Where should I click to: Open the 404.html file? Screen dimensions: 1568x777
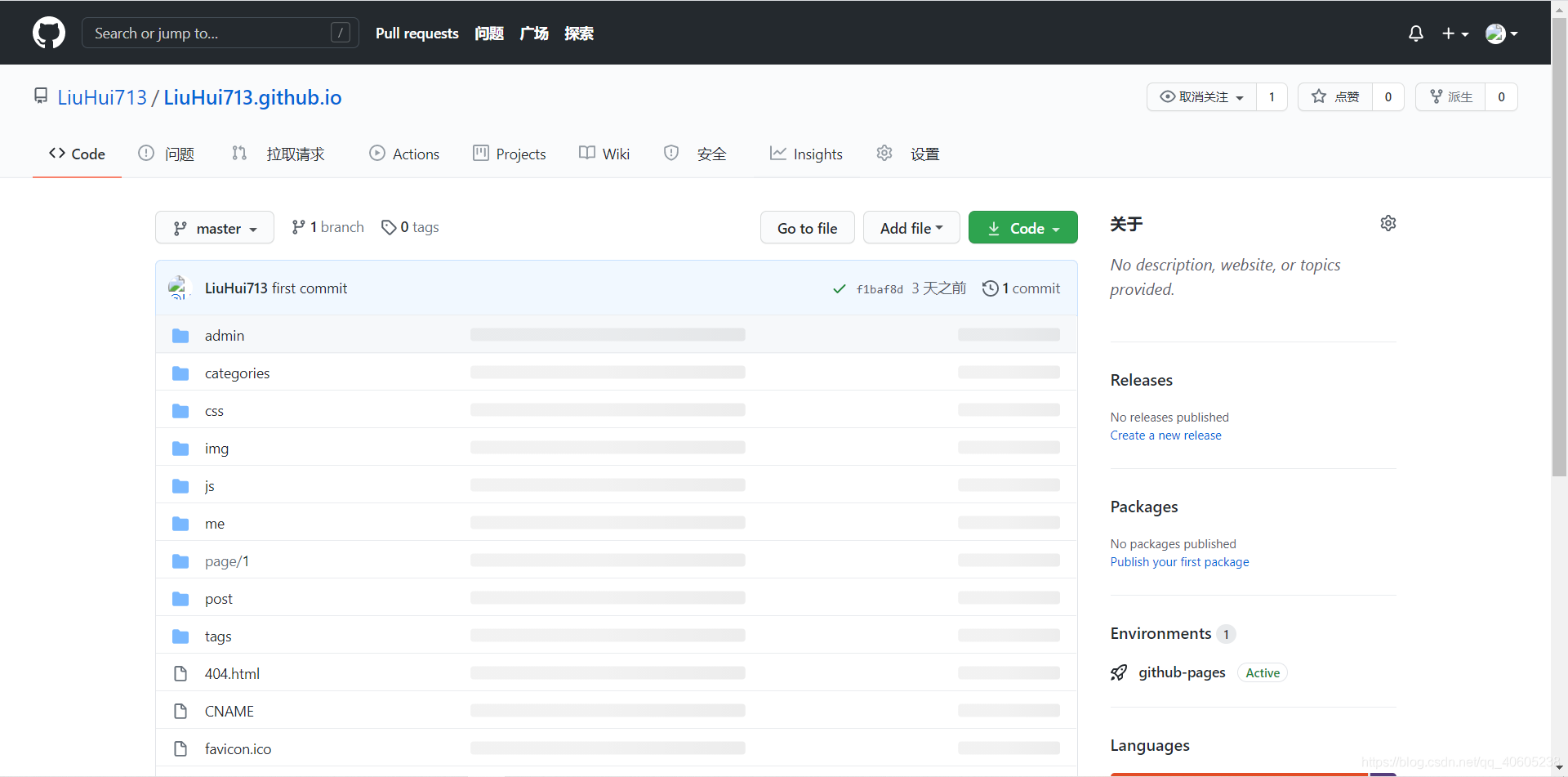pyautogui.click(x=232, y=674)
